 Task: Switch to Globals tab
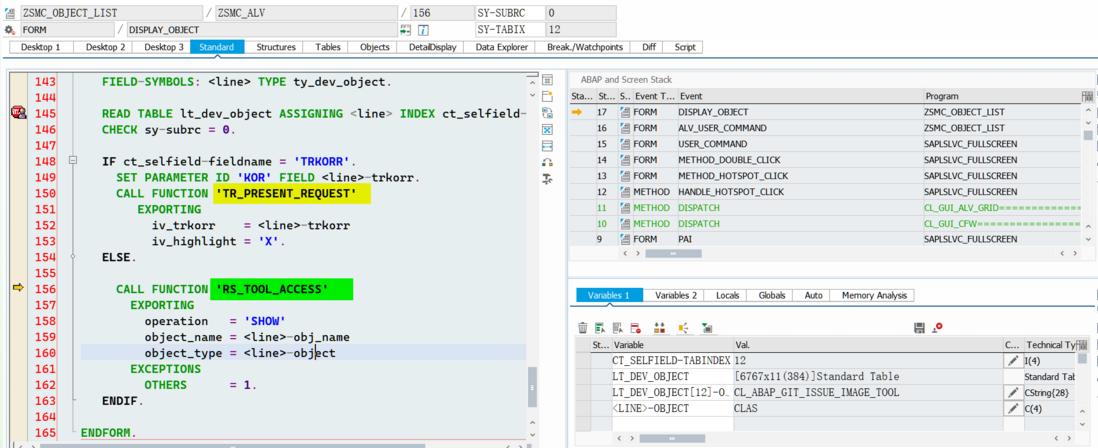point(772,295)
